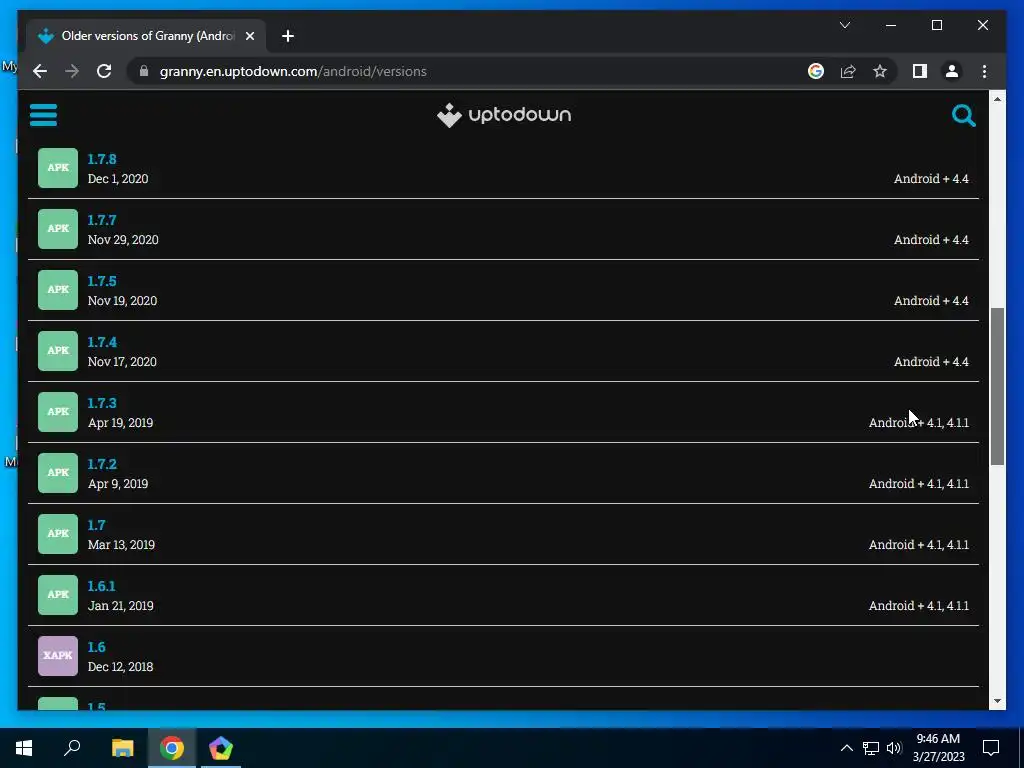The height and width of the screenshot is (768, 1024).
Task: Click the APK badge for version 1.7.7
Action: 57,229
